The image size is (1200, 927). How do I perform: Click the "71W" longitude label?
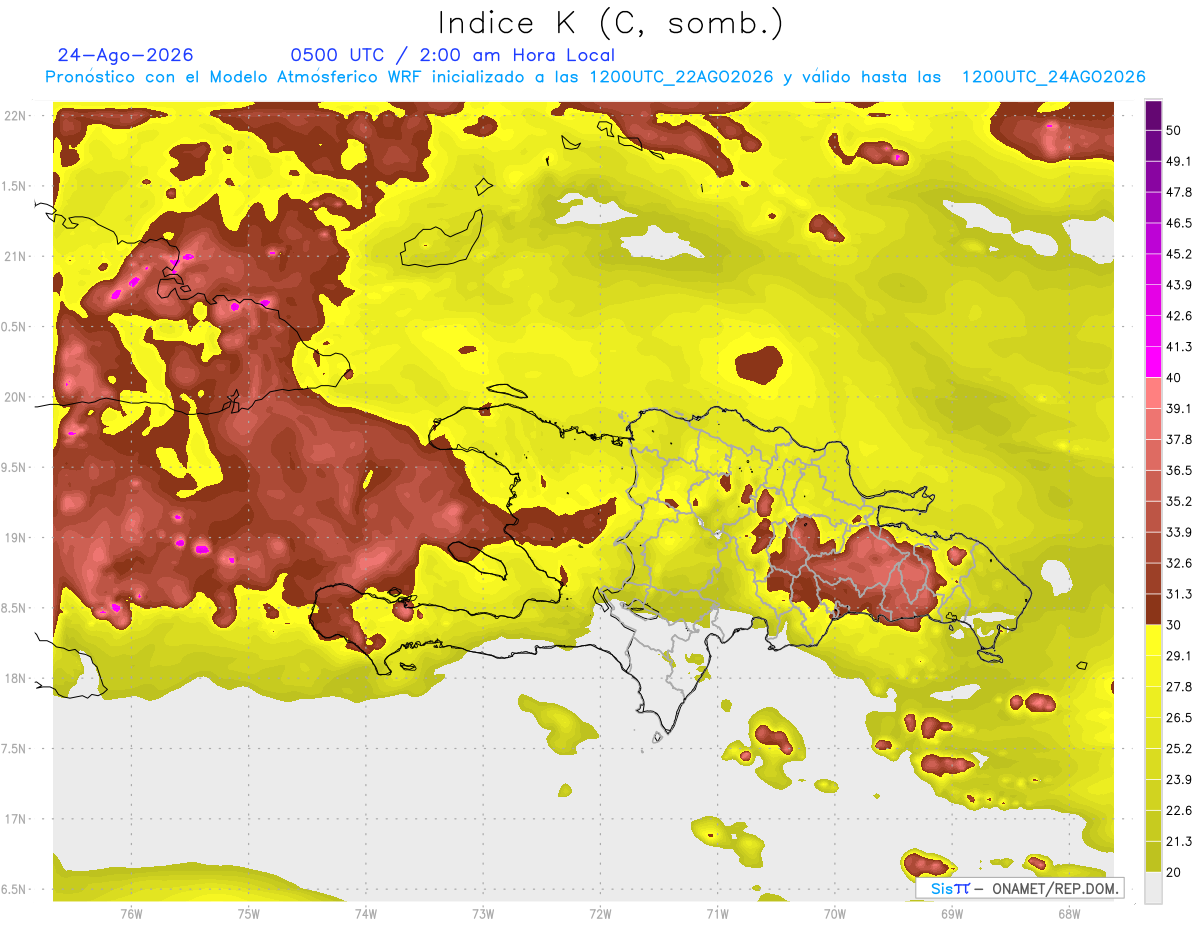[718, 914]
